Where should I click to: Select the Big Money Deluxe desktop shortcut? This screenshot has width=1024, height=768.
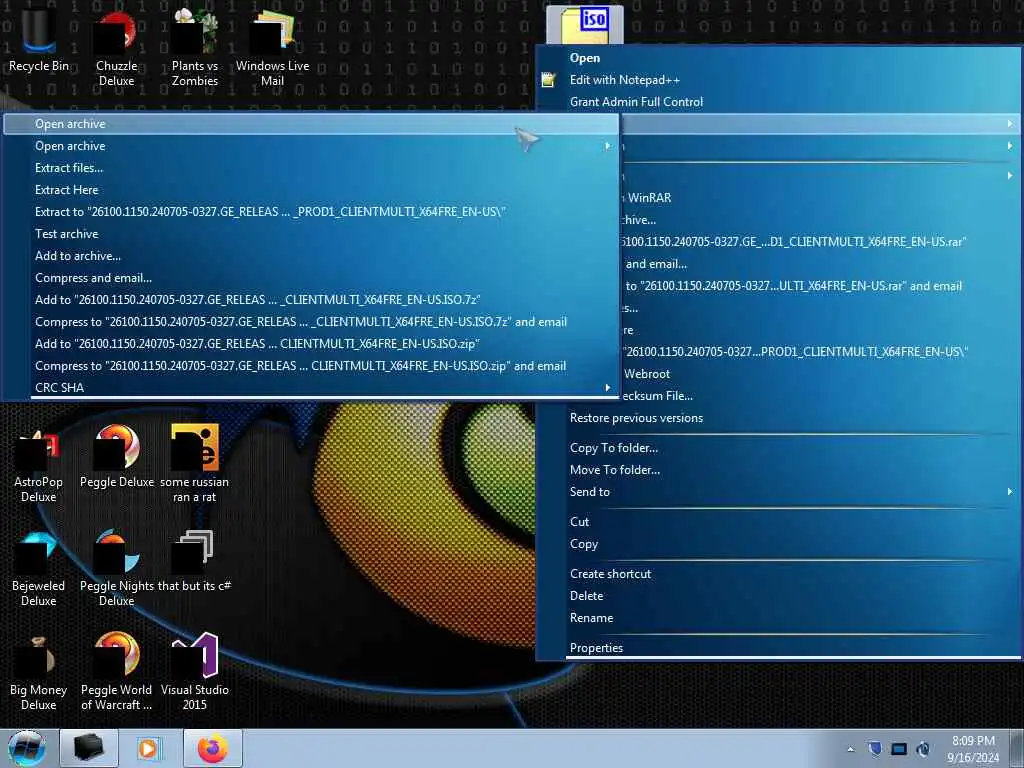39,673
